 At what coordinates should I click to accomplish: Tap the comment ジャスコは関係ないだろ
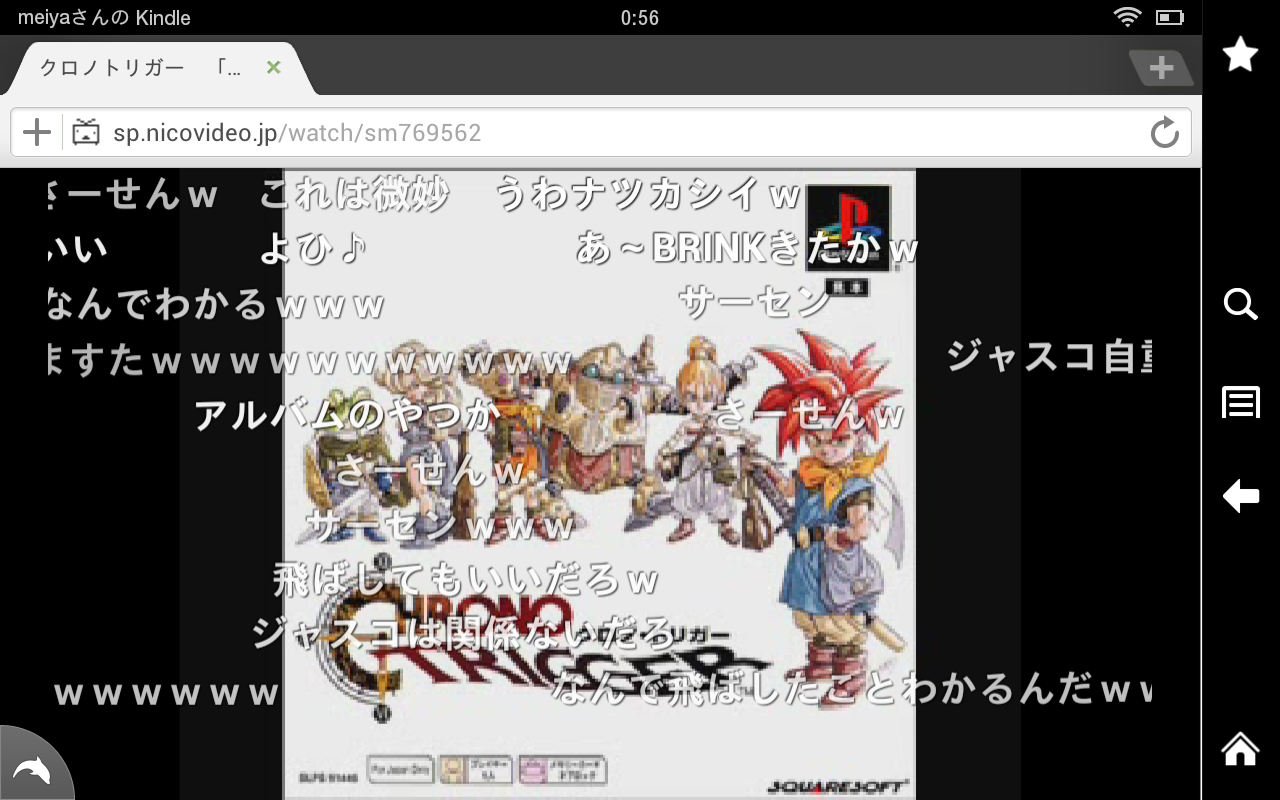click(464, 633)
